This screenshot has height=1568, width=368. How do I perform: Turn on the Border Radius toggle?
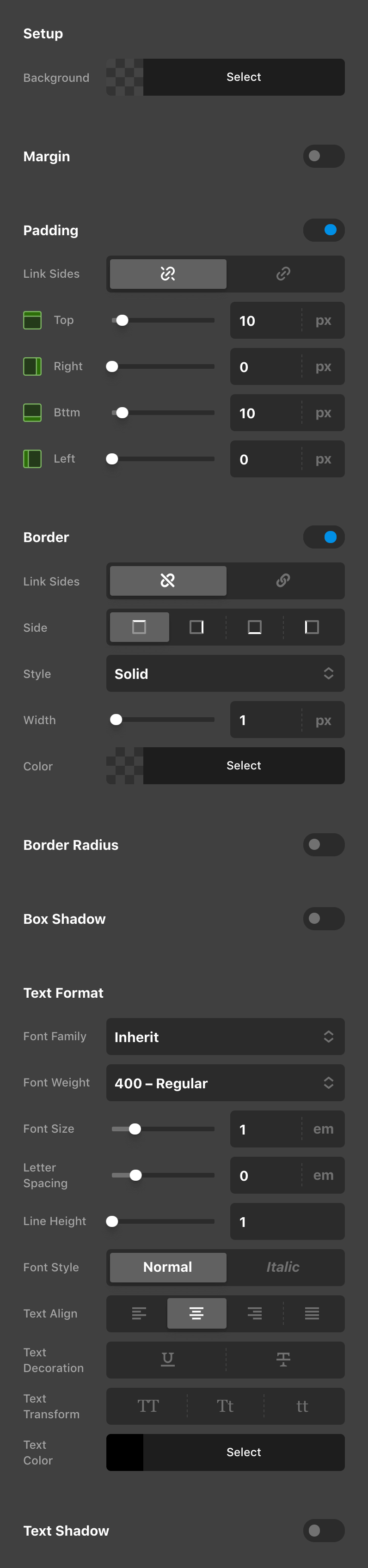(x=324, y=844)
